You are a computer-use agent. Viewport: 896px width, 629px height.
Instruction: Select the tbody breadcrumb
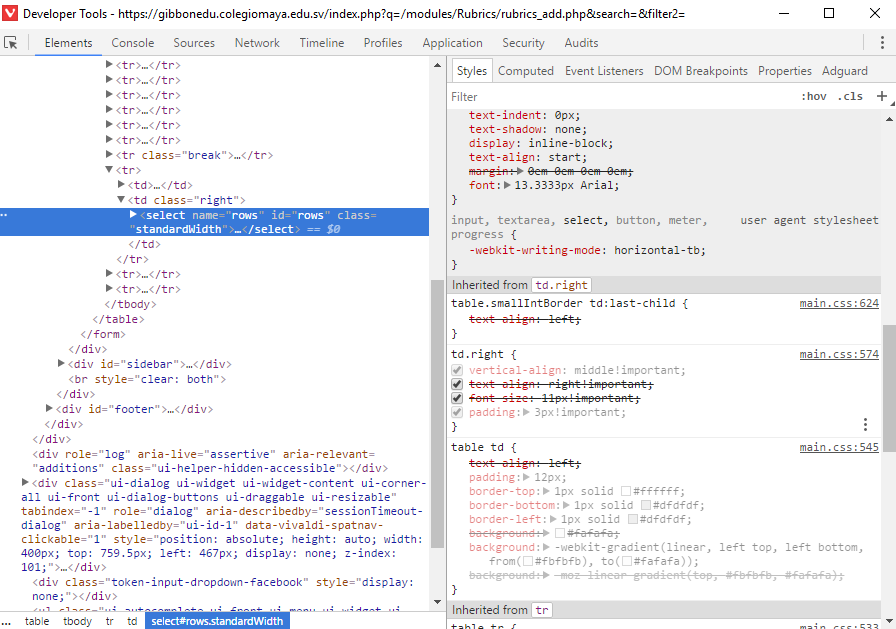[77, 621]
